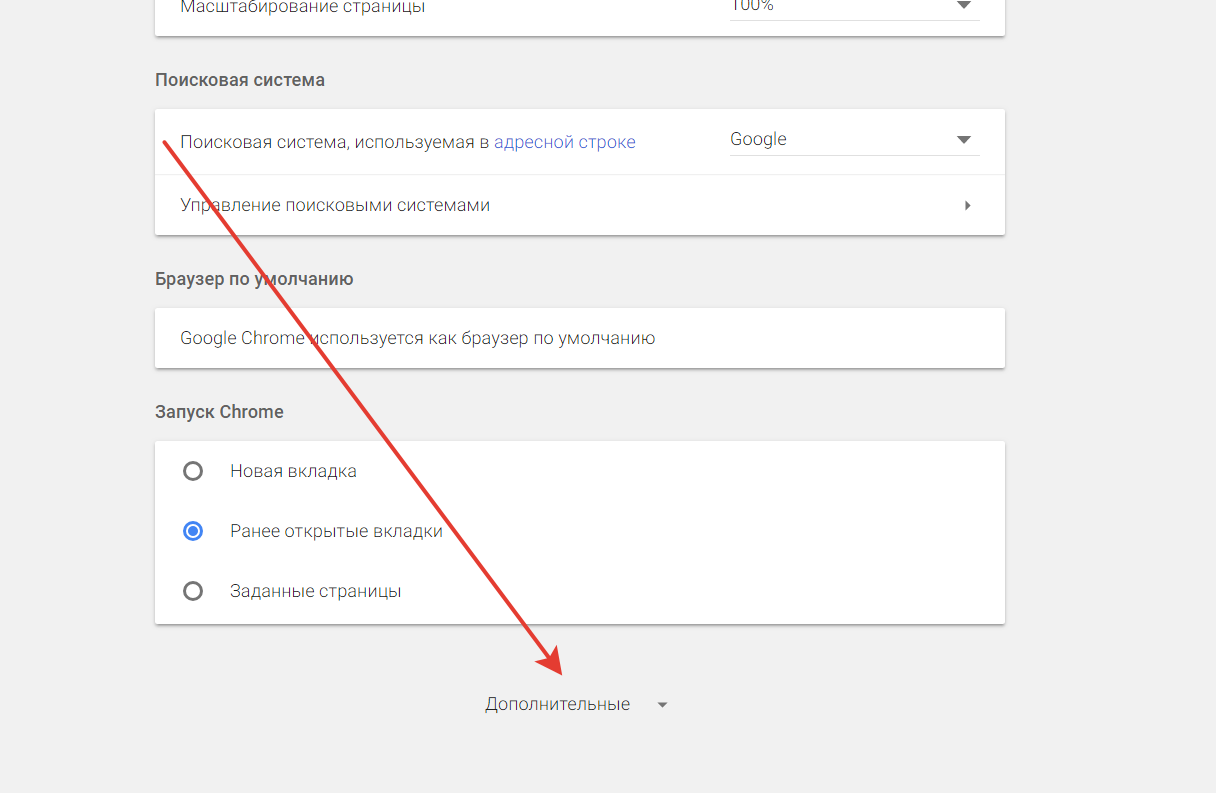The width and height of the screenshot is (1216, 793).
Task: Select the "Ранее открытые вкладки" radio option
Action: pos(193,531)
